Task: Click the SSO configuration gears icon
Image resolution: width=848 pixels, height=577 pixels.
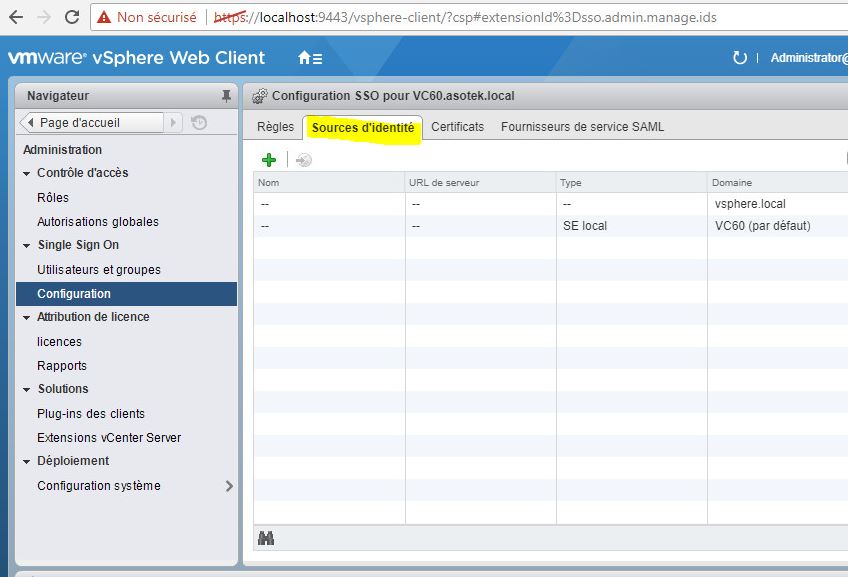Action: click(x=260, y=96)
